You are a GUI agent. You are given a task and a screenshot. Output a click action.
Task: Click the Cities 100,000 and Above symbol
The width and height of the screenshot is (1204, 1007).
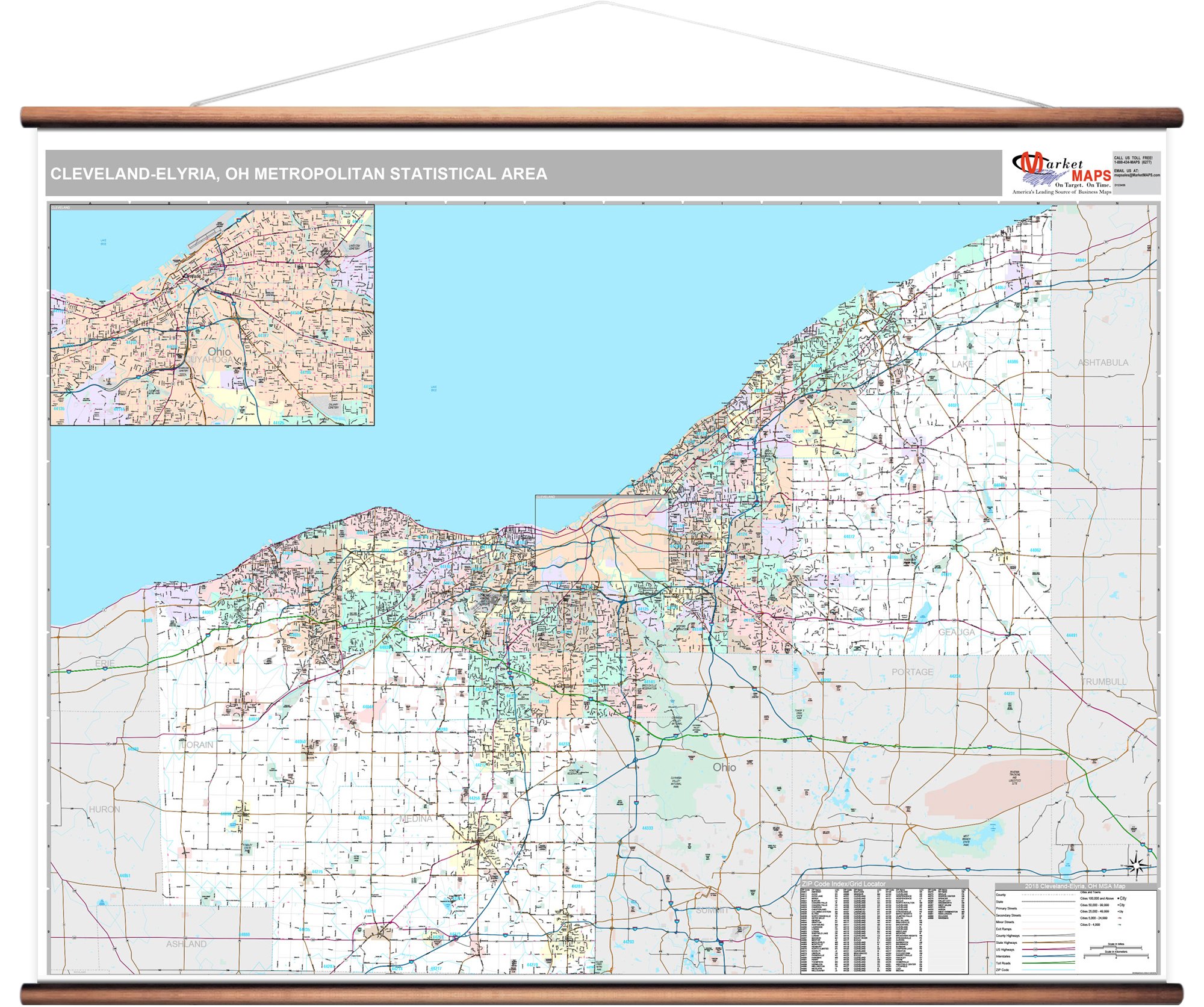(x=1119, y=899)
